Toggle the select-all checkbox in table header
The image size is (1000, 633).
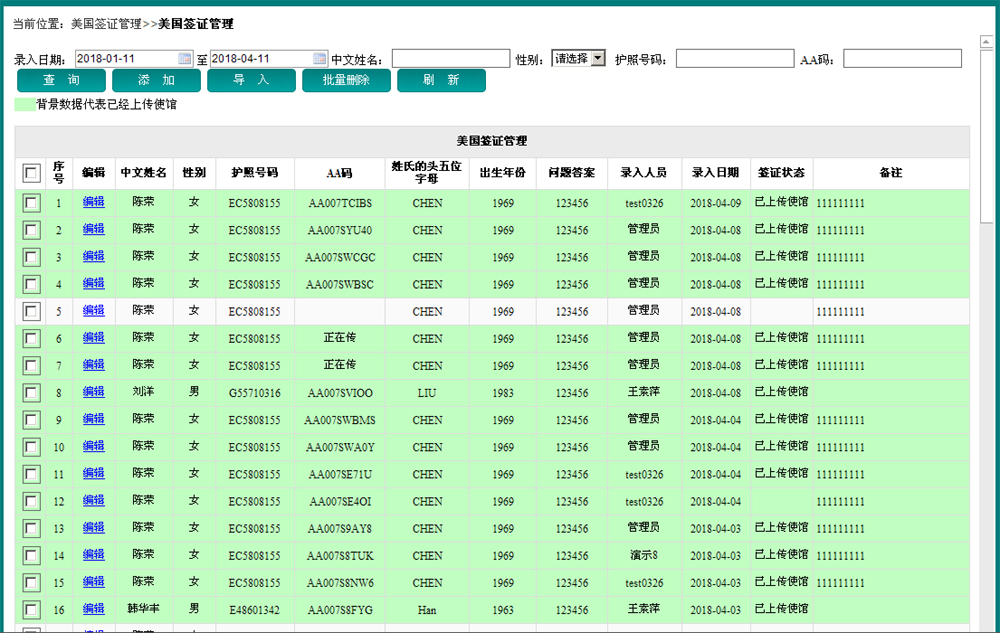pos(32,173)
